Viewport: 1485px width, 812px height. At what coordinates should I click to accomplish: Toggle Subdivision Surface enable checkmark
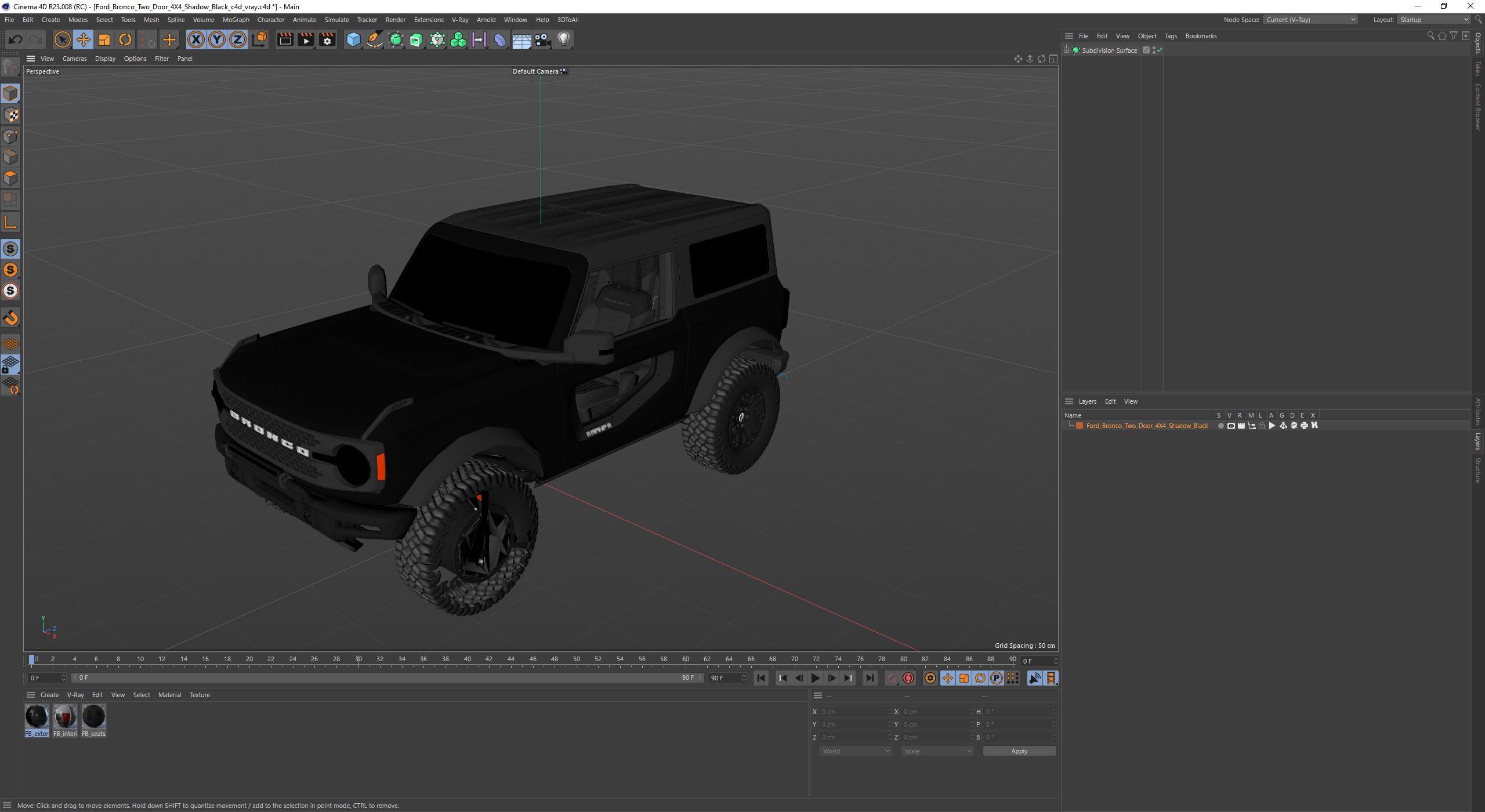1160,50
